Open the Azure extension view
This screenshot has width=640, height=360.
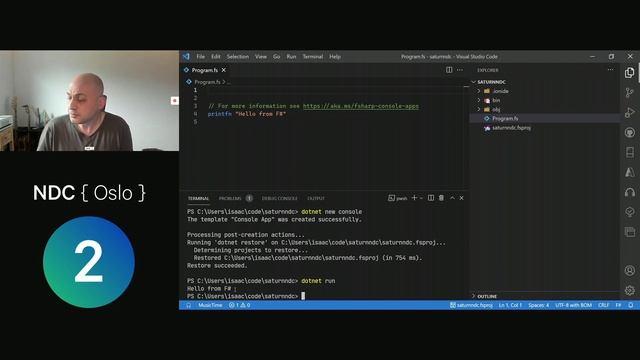click(629, 172)
